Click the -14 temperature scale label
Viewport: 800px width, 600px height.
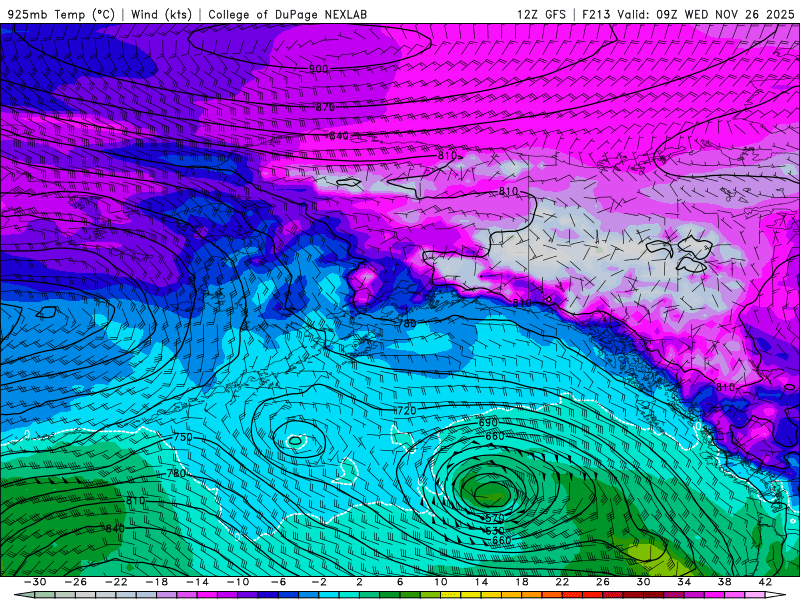197,582
